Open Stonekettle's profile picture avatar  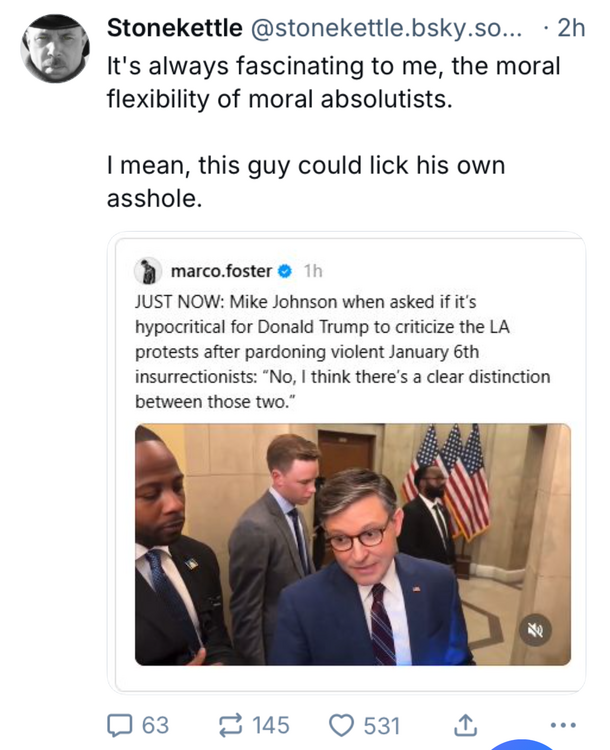coord(55,47)
